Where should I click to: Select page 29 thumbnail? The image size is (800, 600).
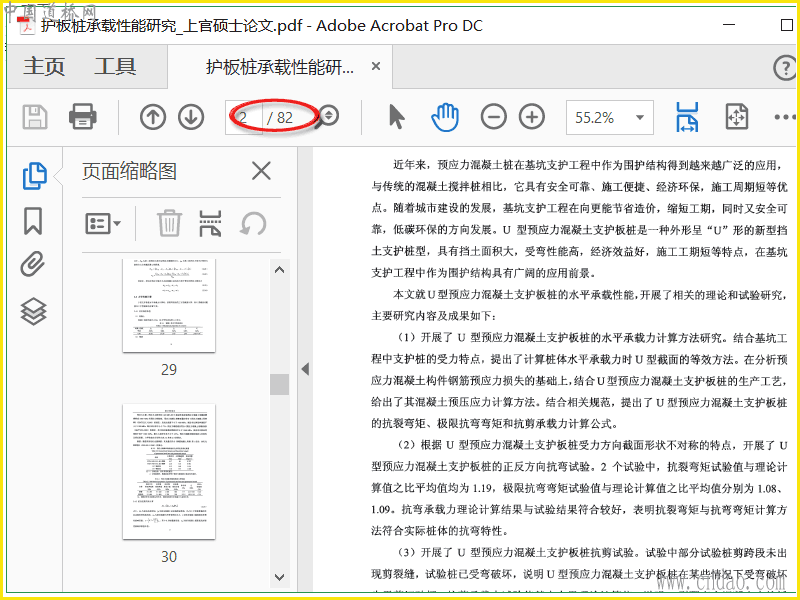point(169,306)
